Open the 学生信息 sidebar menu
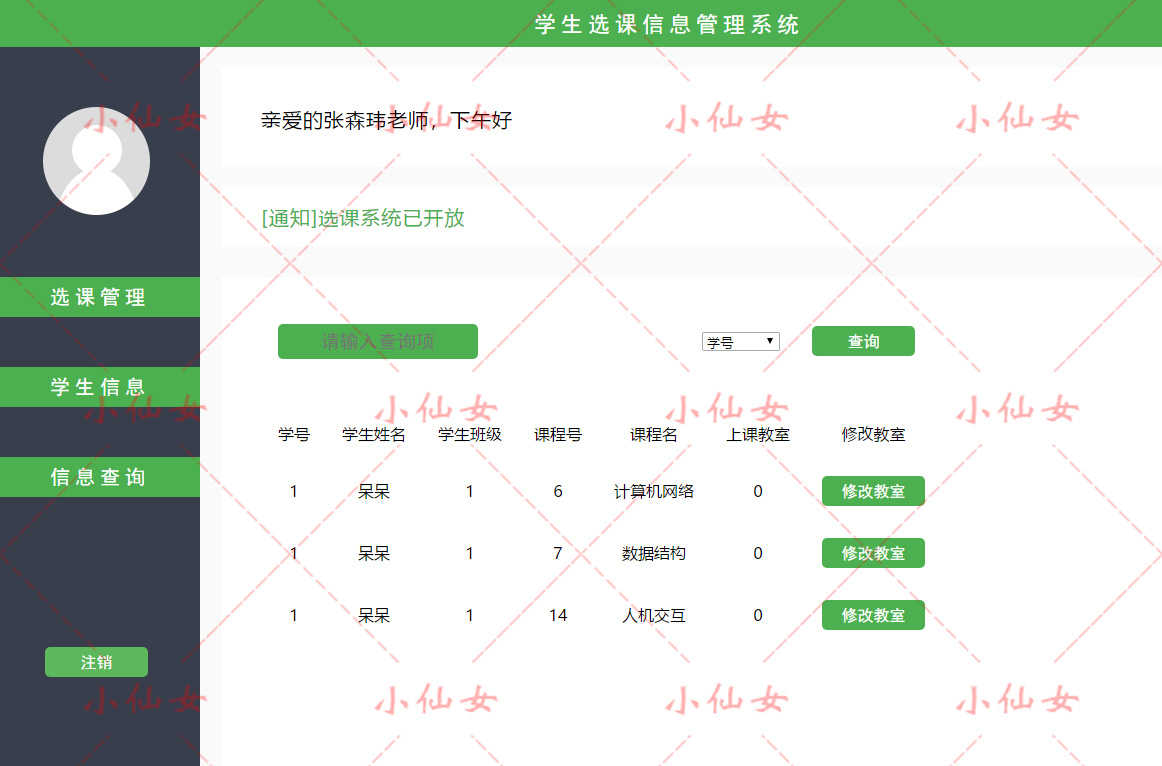1162x766 pixels. [x=99, y=387]
